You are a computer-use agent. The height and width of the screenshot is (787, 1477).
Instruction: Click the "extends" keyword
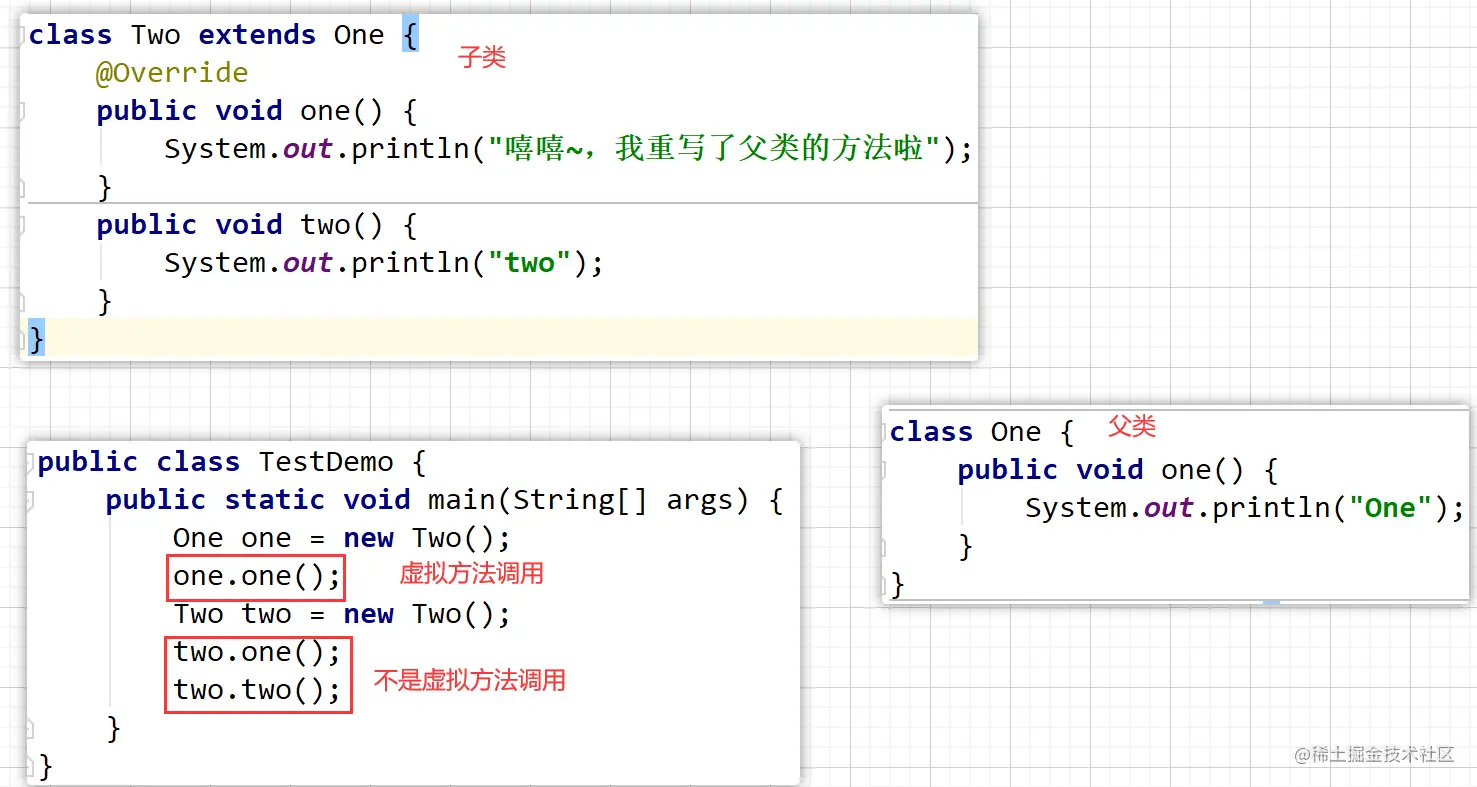pos(257,35)
